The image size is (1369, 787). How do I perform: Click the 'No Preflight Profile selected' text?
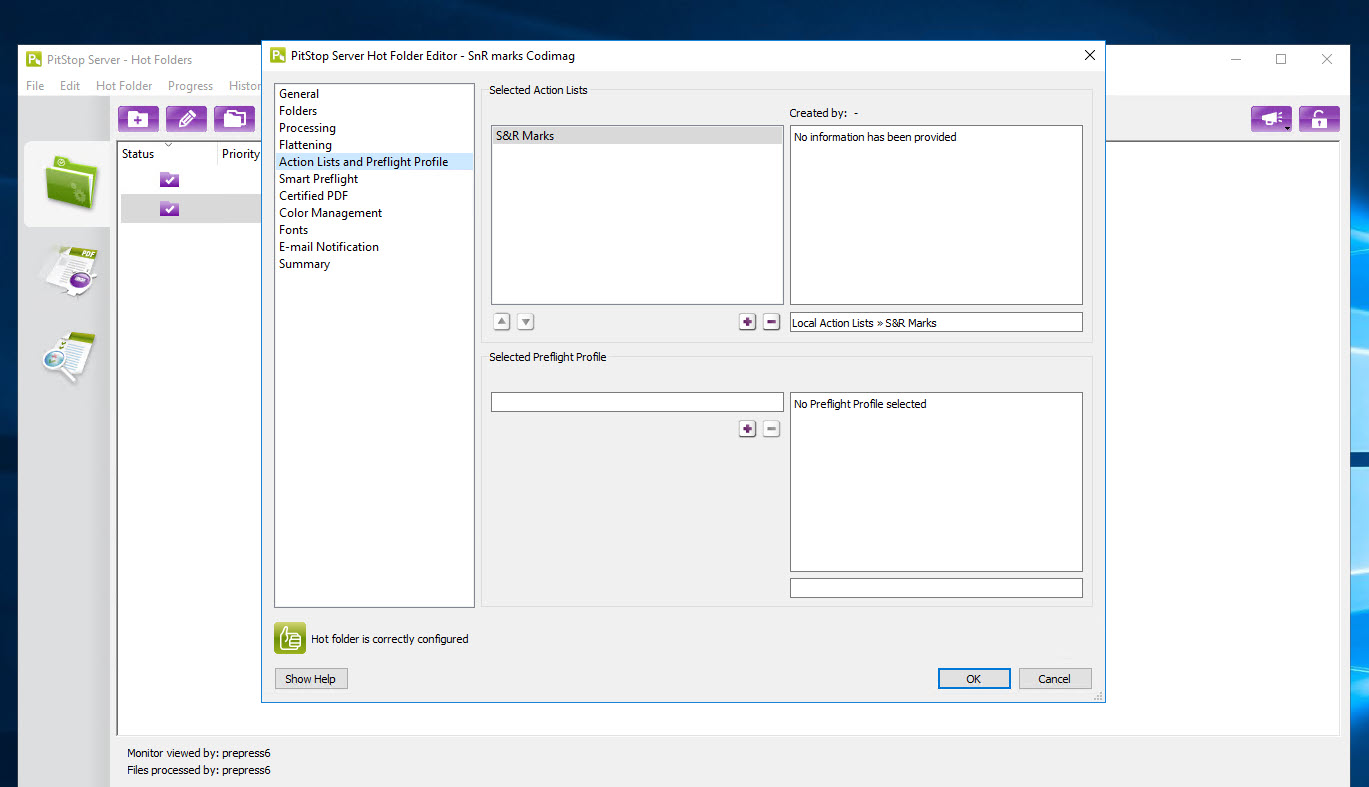coord(860,404)
